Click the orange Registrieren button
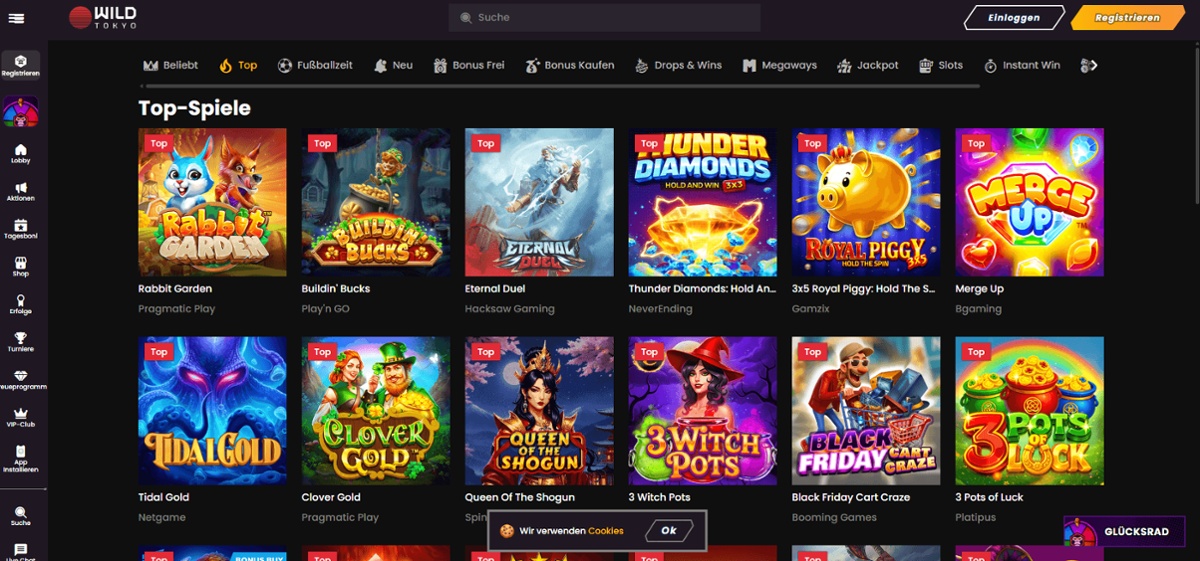The height and width of the screenshot is (561, 1200). 1127,18
